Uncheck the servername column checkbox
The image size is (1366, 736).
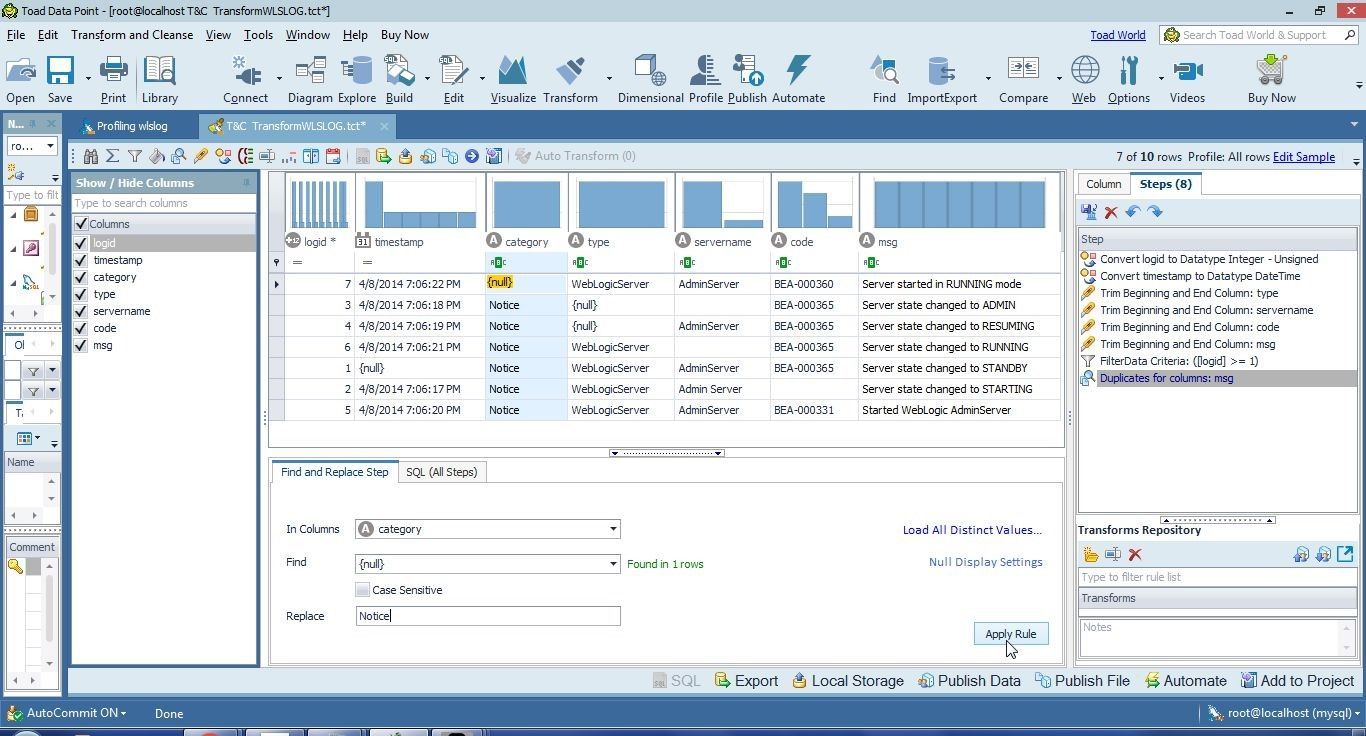[x=81, y=311]
